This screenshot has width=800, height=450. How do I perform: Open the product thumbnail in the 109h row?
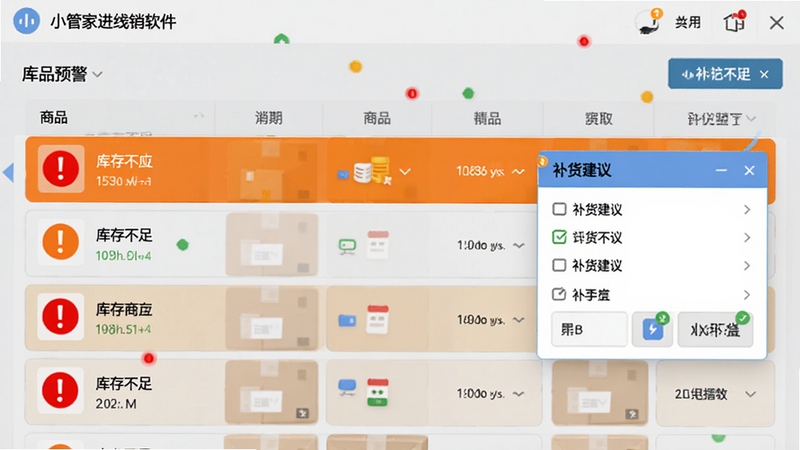pyautogui.click(x=271, y=244)
